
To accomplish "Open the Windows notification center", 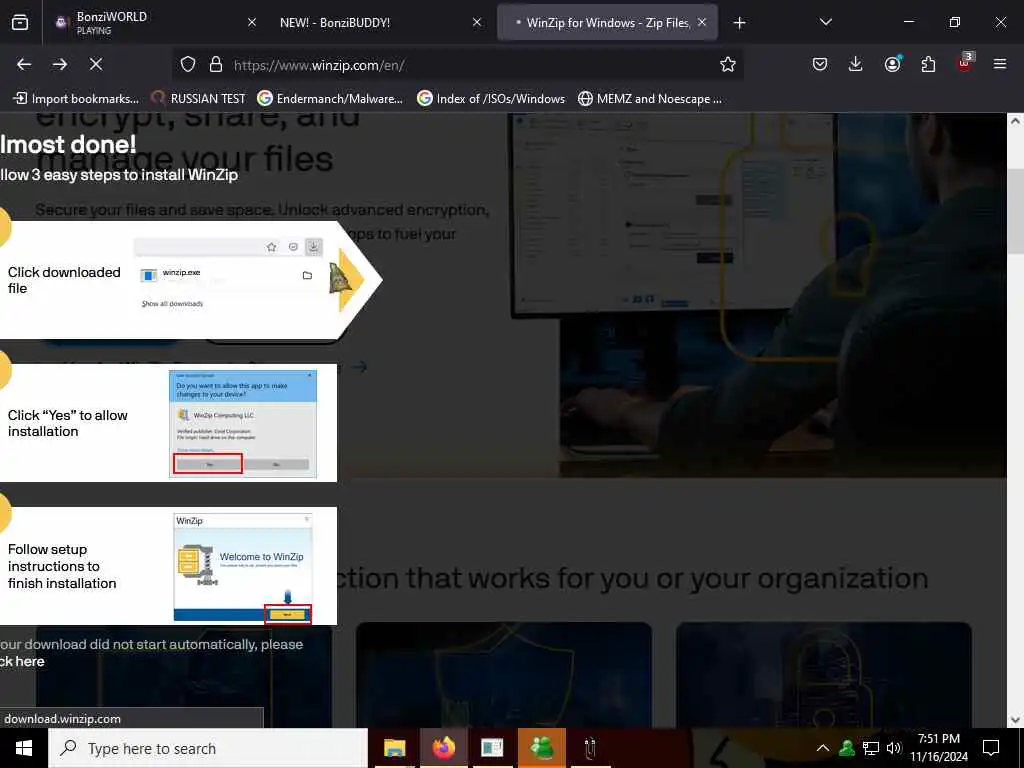I will coord(991,748).
